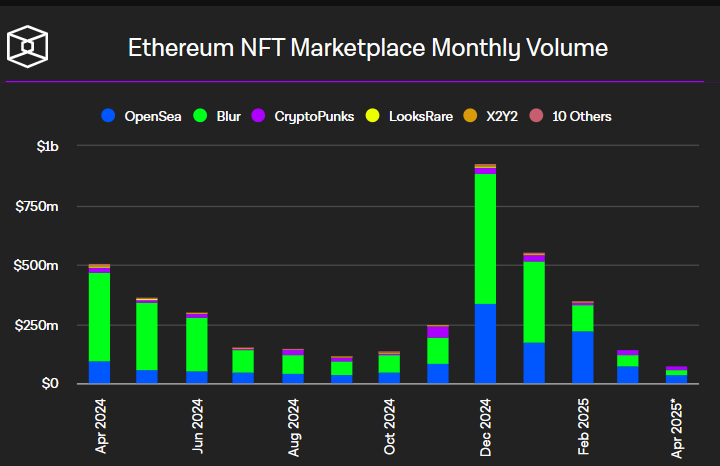Click the Apr 2025* axis label
The width and height of the screenshot is (720, 466).
pyautogui.click(x=678, y=428)
